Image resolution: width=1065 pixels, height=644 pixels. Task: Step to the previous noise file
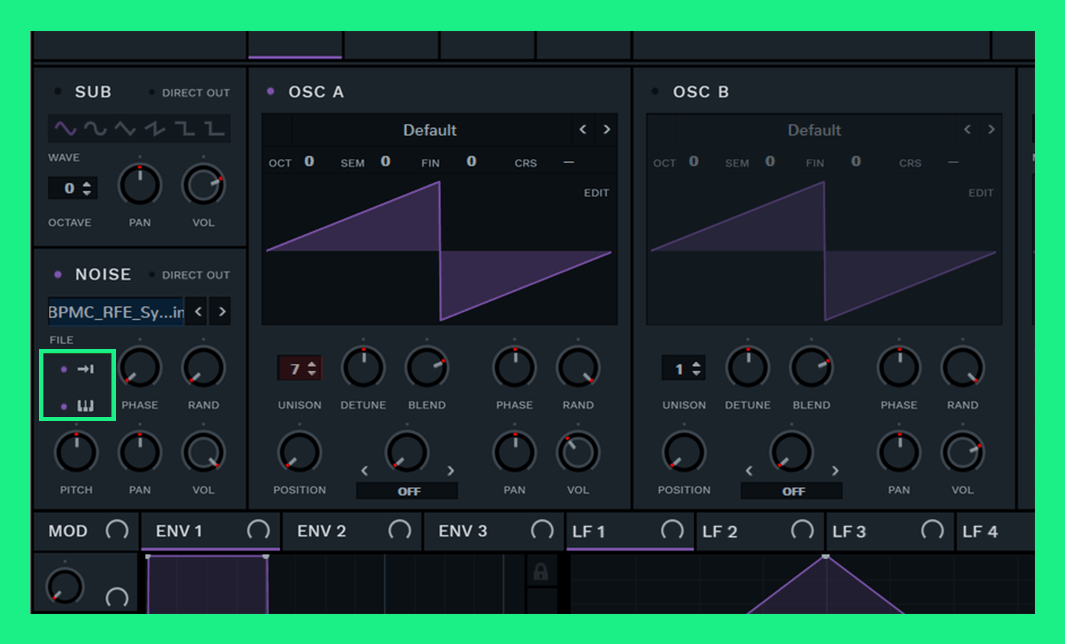pyautogui.click(x=198, y=312)
